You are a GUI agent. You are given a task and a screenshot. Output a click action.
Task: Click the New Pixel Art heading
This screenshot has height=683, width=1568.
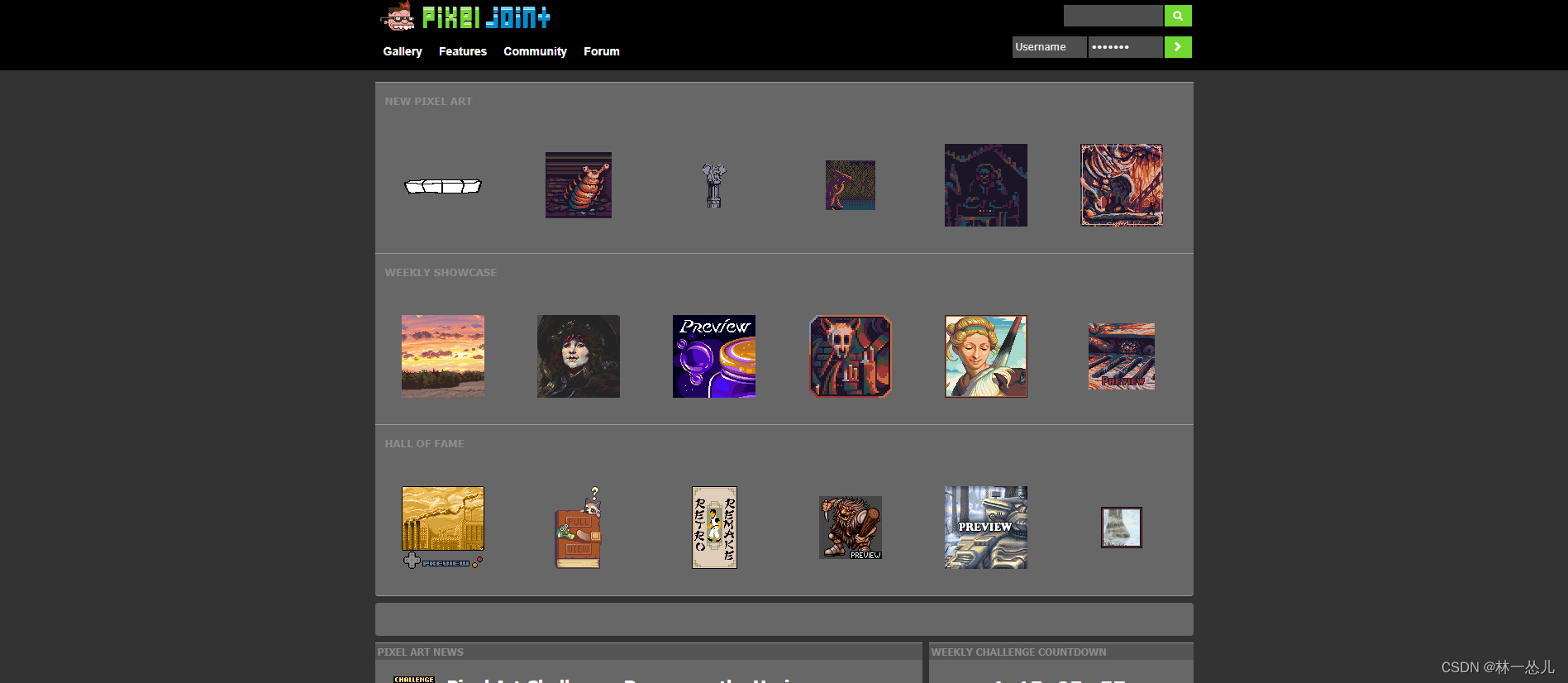(x=428, y=102)
